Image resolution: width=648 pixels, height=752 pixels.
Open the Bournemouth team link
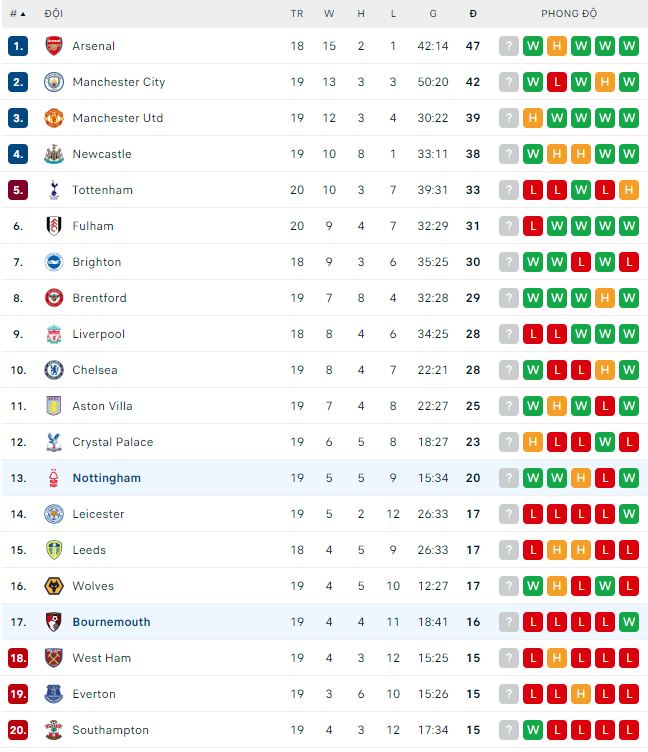[111, 622]
